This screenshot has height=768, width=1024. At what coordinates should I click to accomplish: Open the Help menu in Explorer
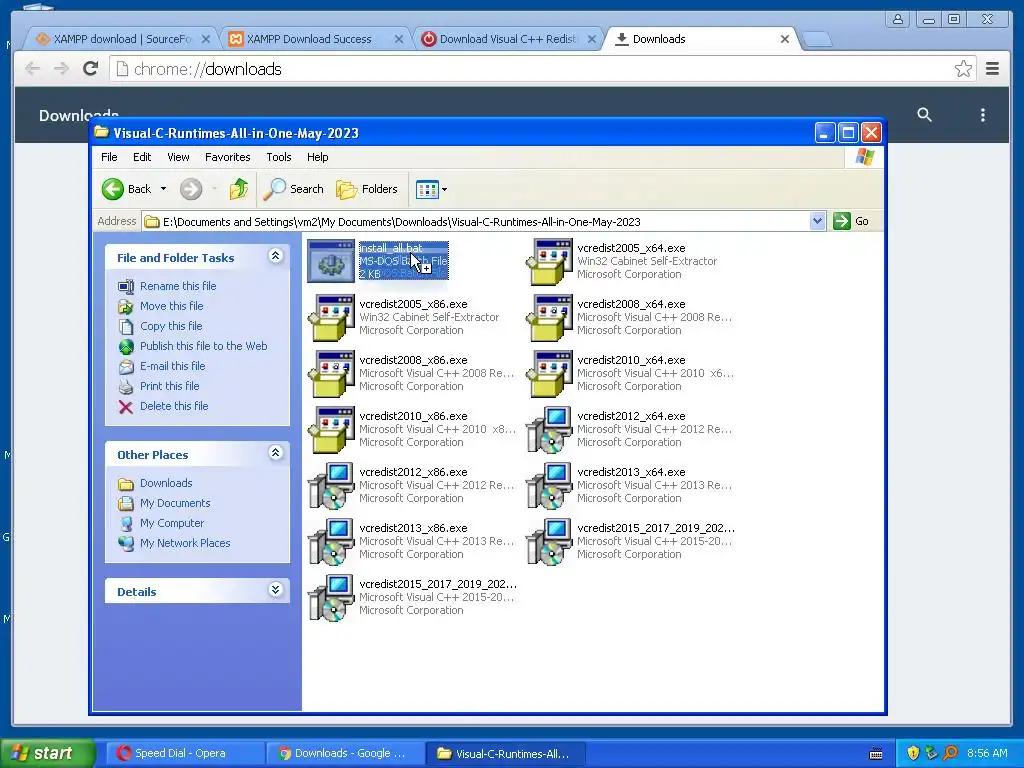317,157
